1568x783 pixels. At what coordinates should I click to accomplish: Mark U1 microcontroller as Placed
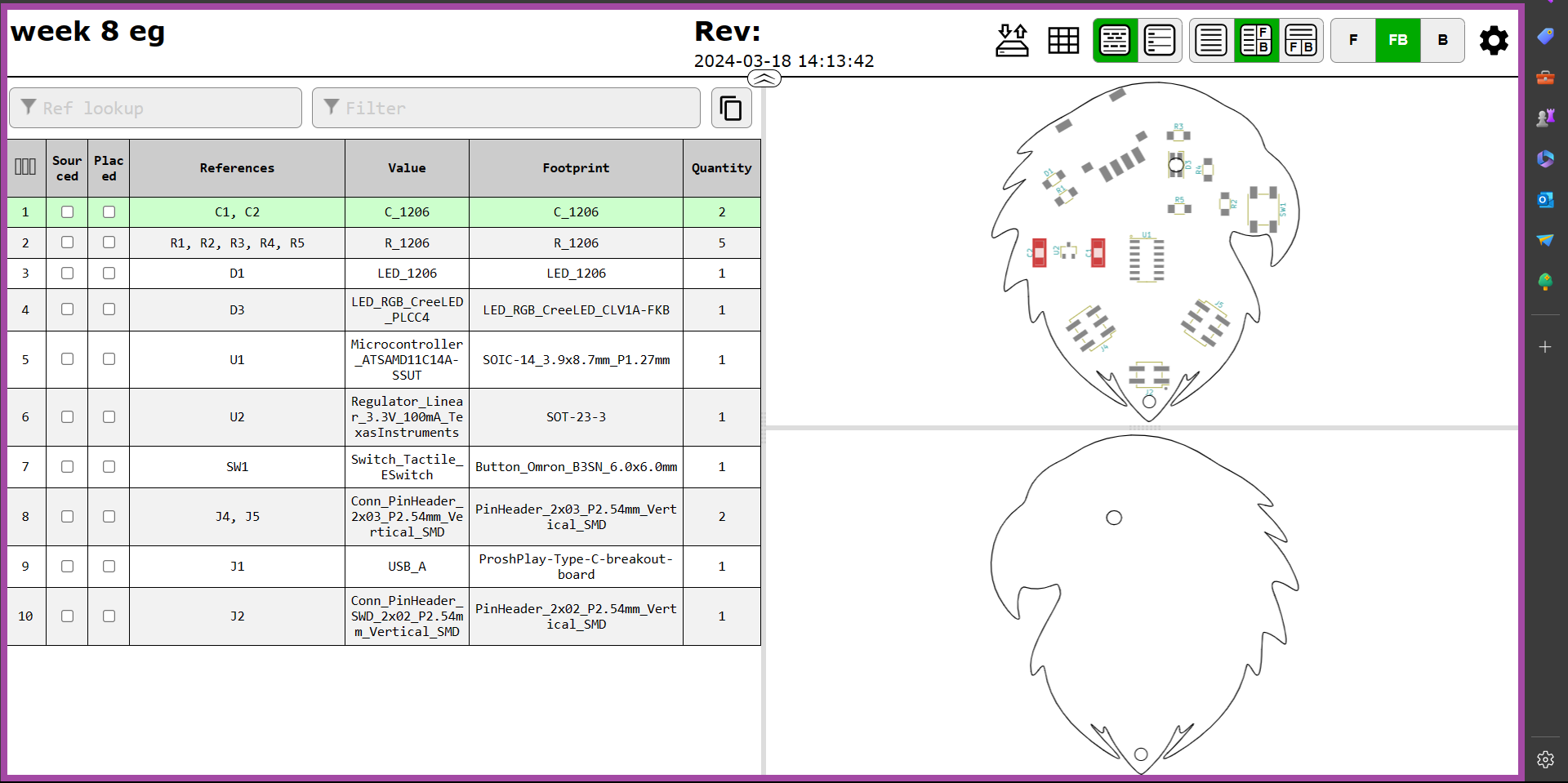109,359
